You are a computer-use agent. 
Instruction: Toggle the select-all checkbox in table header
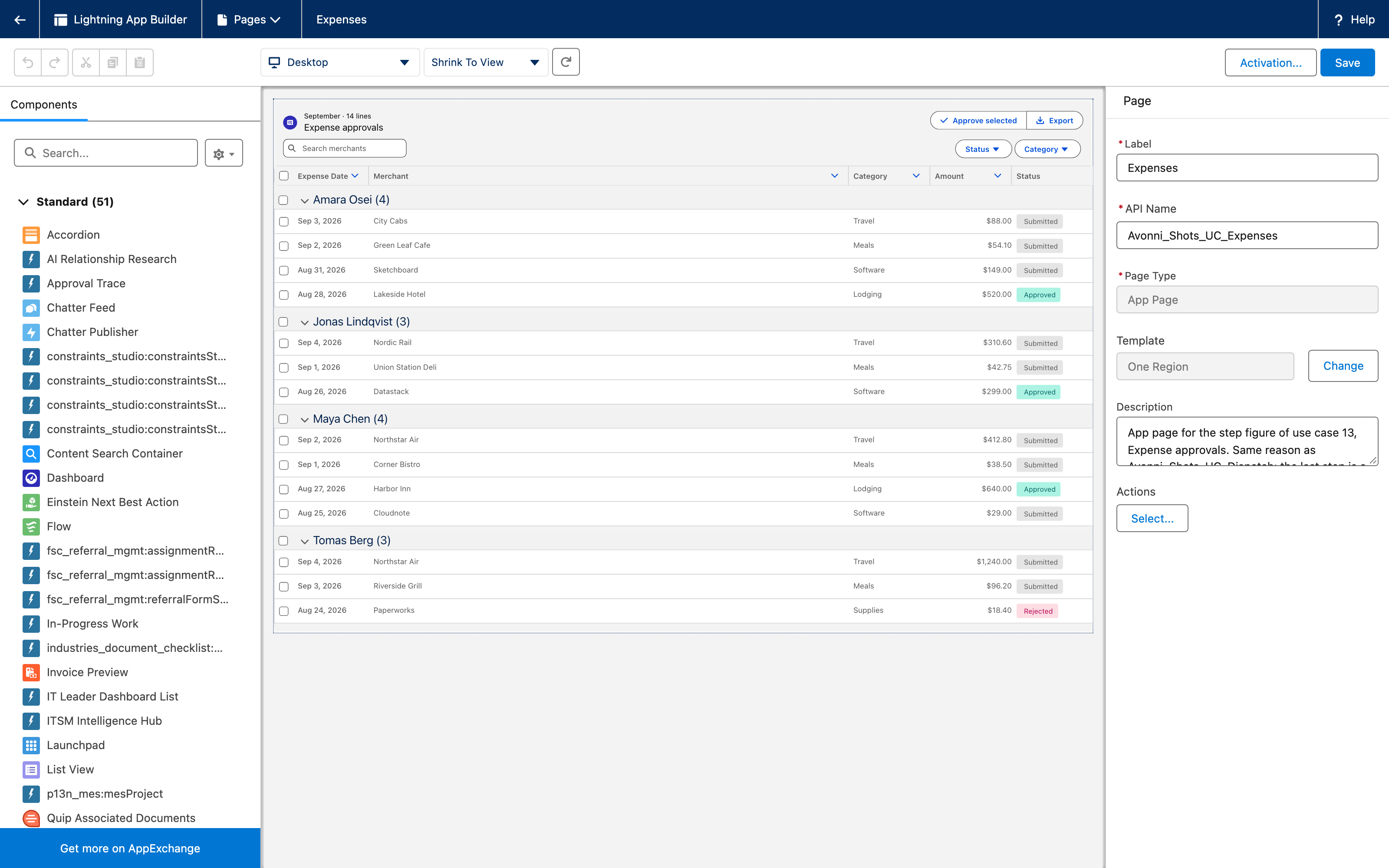[283, 176]
